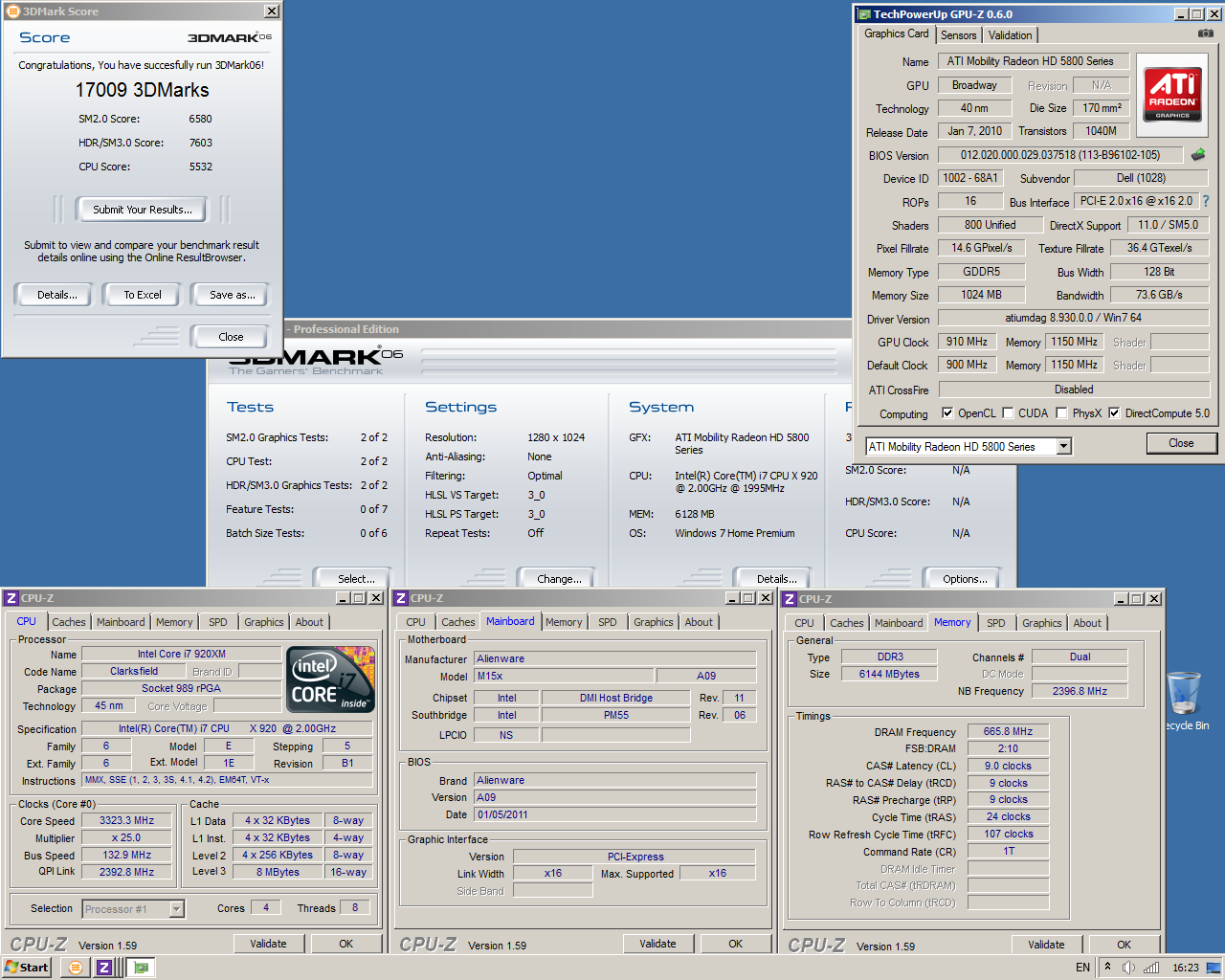The image size is (1225, 980).
Task: Select the Graphics Card tab in GPU-Z
Action: (897, 33)
